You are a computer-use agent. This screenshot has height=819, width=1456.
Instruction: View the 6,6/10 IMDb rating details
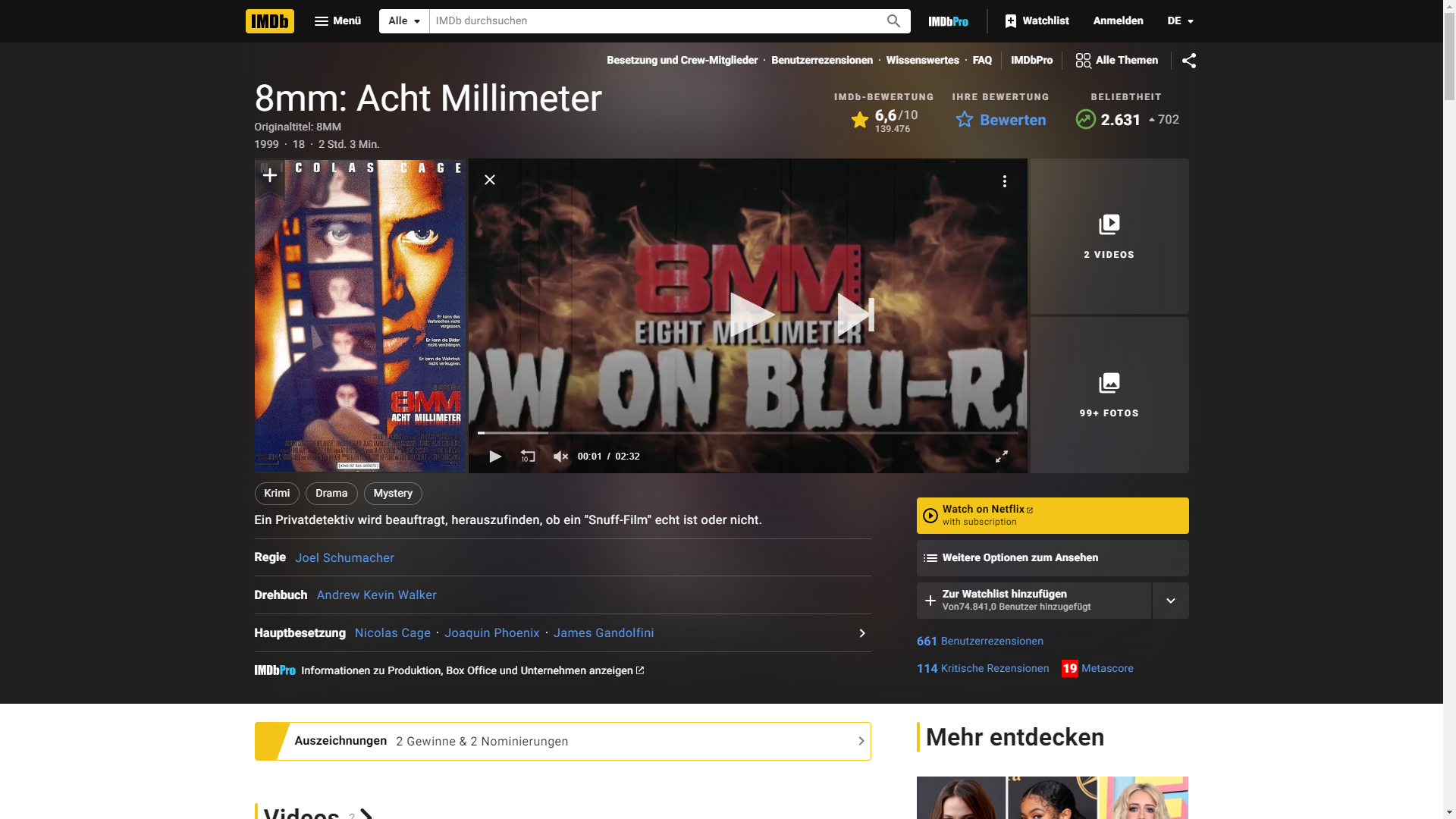884,121
